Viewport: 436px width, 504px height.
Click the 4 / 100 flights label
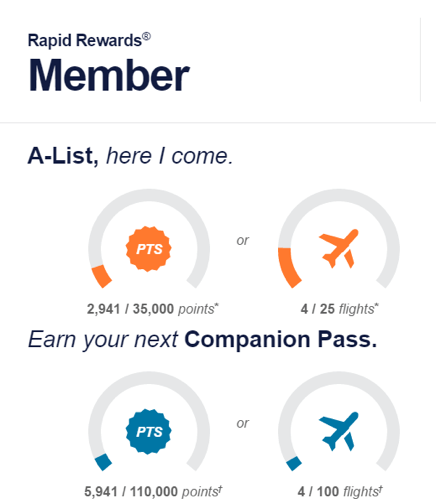click(340, 492)
